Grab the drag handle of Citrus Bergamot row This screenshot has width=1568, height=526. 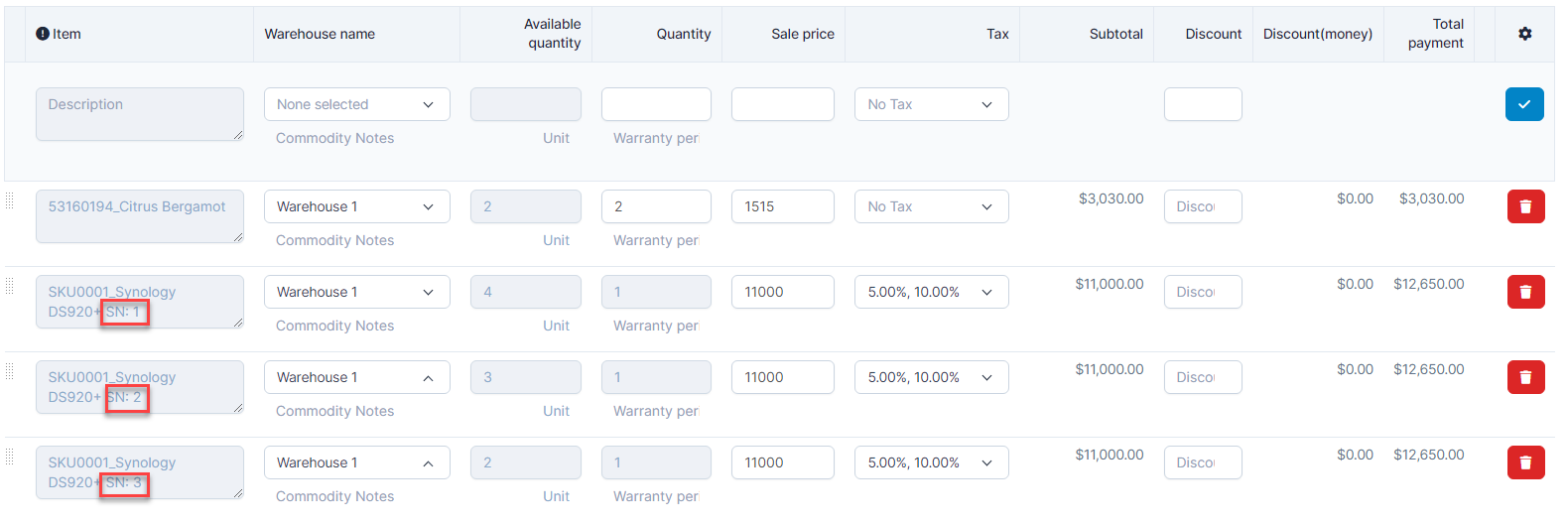click(x=10, y=201)
